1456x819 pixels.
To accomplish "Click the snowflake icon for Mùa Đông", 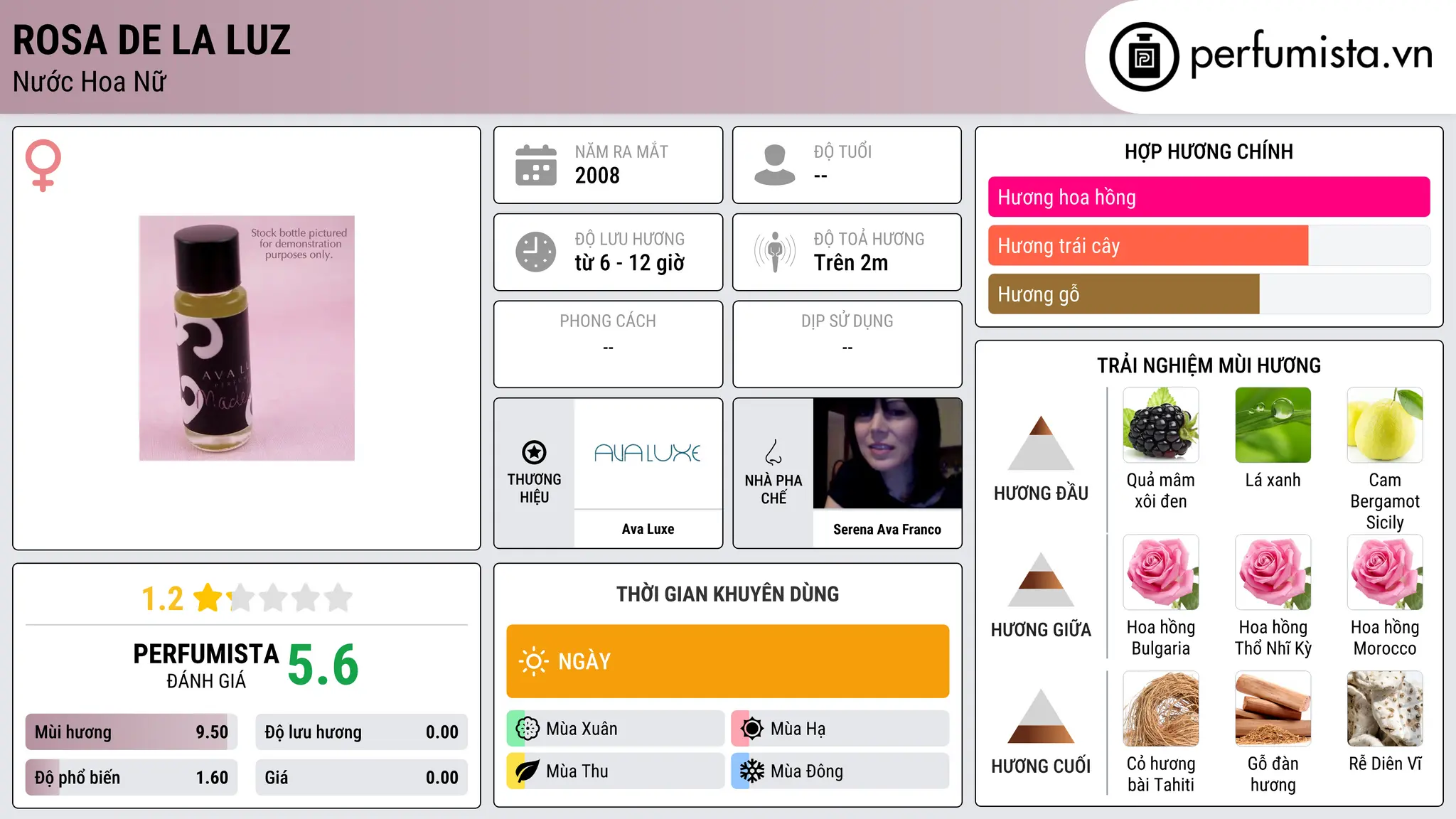I will [752, 771].
